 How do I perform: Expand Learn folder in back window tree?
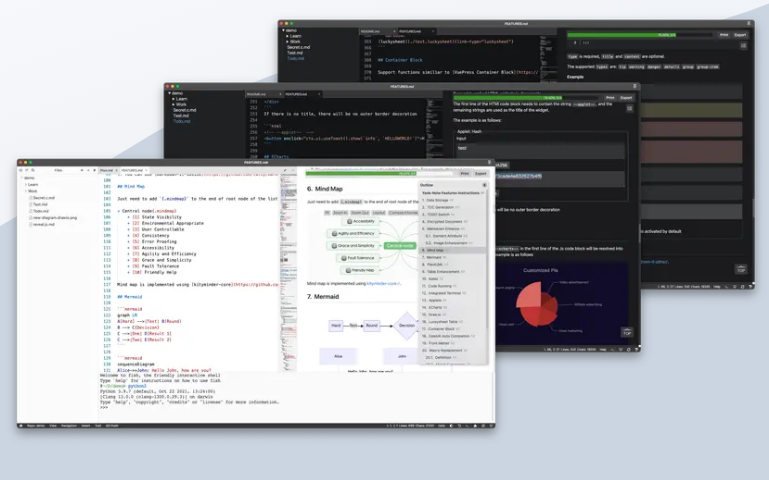(x=287, y=36)
